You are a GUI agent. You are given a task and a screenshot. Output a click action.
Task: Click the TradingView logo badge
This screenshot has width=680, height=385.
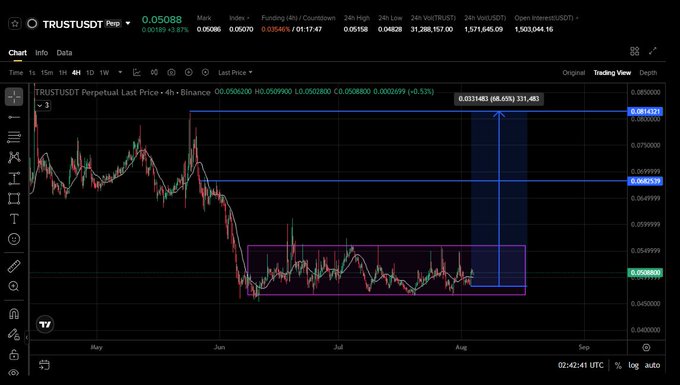pyautogui.click(x=45, y=324)
